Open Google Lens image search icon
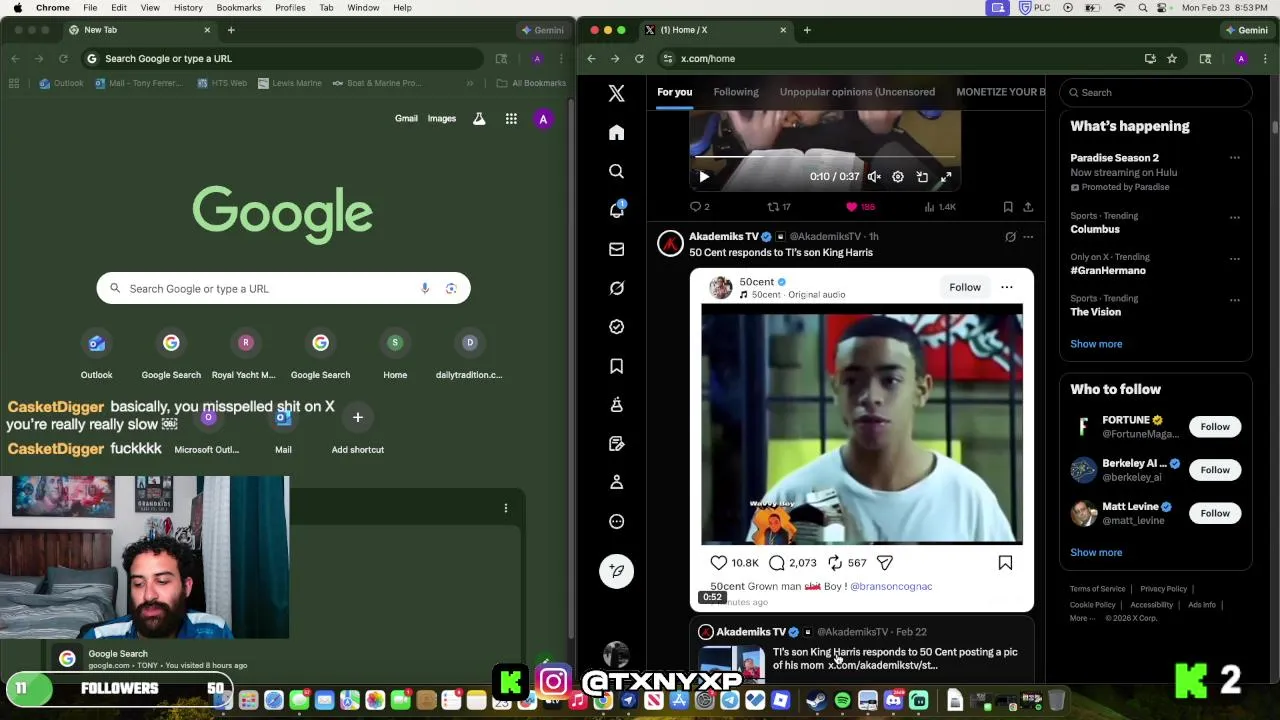This screenshot has width=1280, height=720. tap(451, 289)
